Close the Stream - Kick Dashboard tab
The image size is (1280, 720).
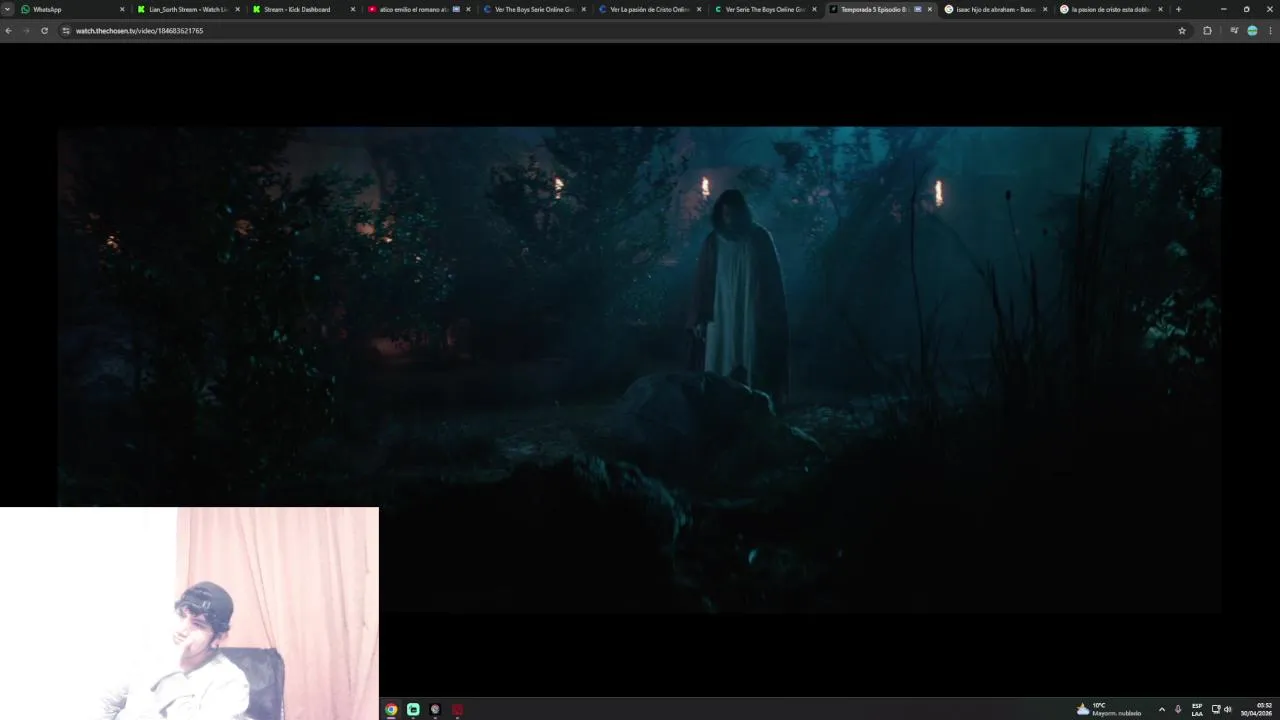click(353, 9)
